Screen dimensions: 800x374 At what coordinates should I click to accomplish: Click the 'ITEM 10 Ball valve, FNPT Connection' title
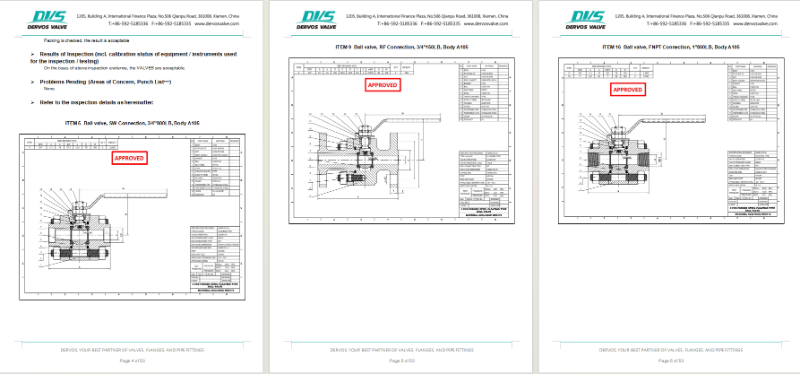671,47
